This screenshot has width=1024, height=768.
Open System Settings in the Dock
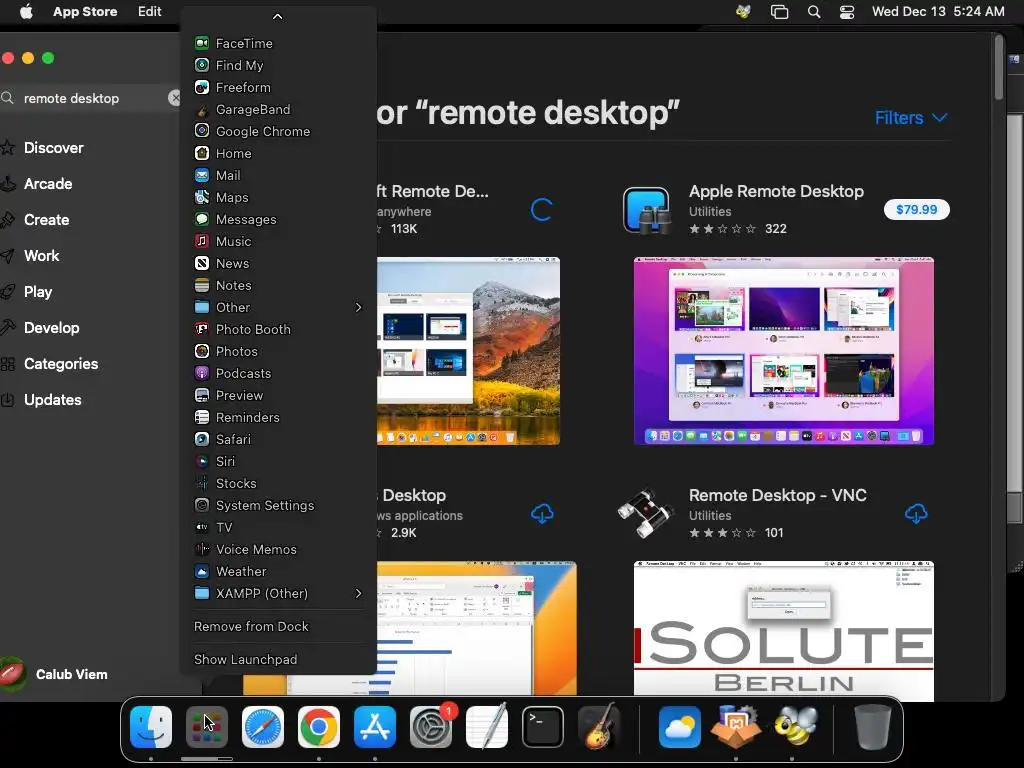tap(431, 727)
